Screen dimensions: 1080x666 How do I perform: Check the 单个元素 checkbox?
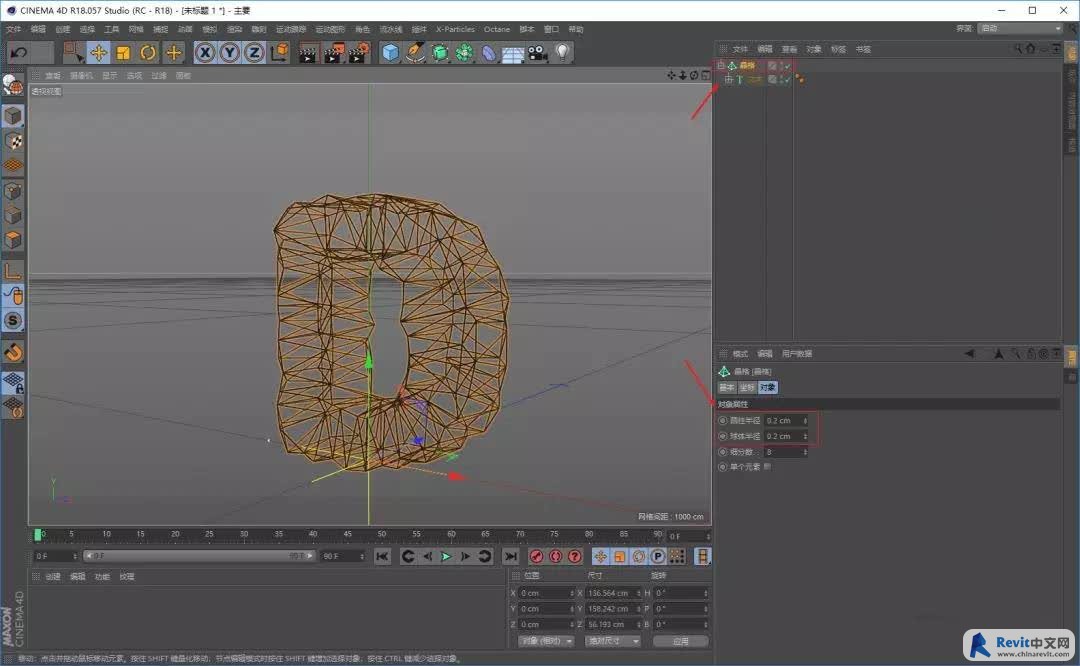coord(767,467)
